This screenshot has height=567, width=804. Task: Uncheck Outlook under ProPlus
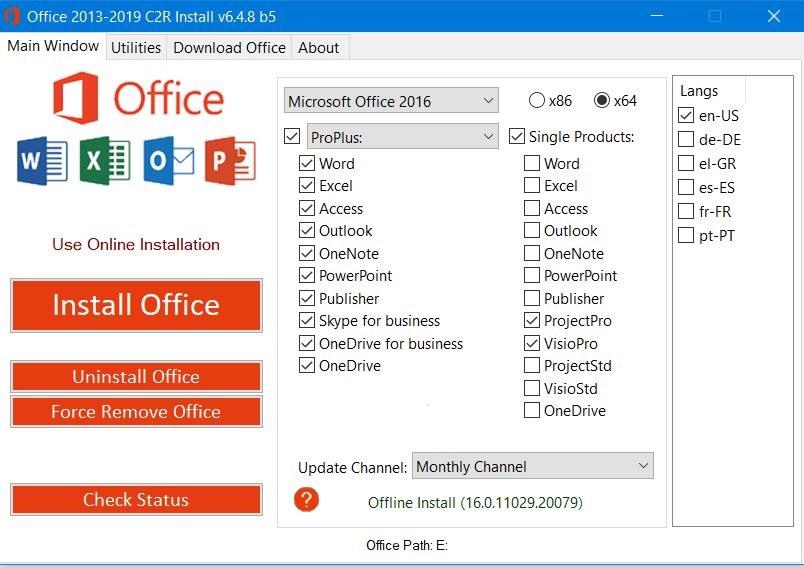point(307,230)
